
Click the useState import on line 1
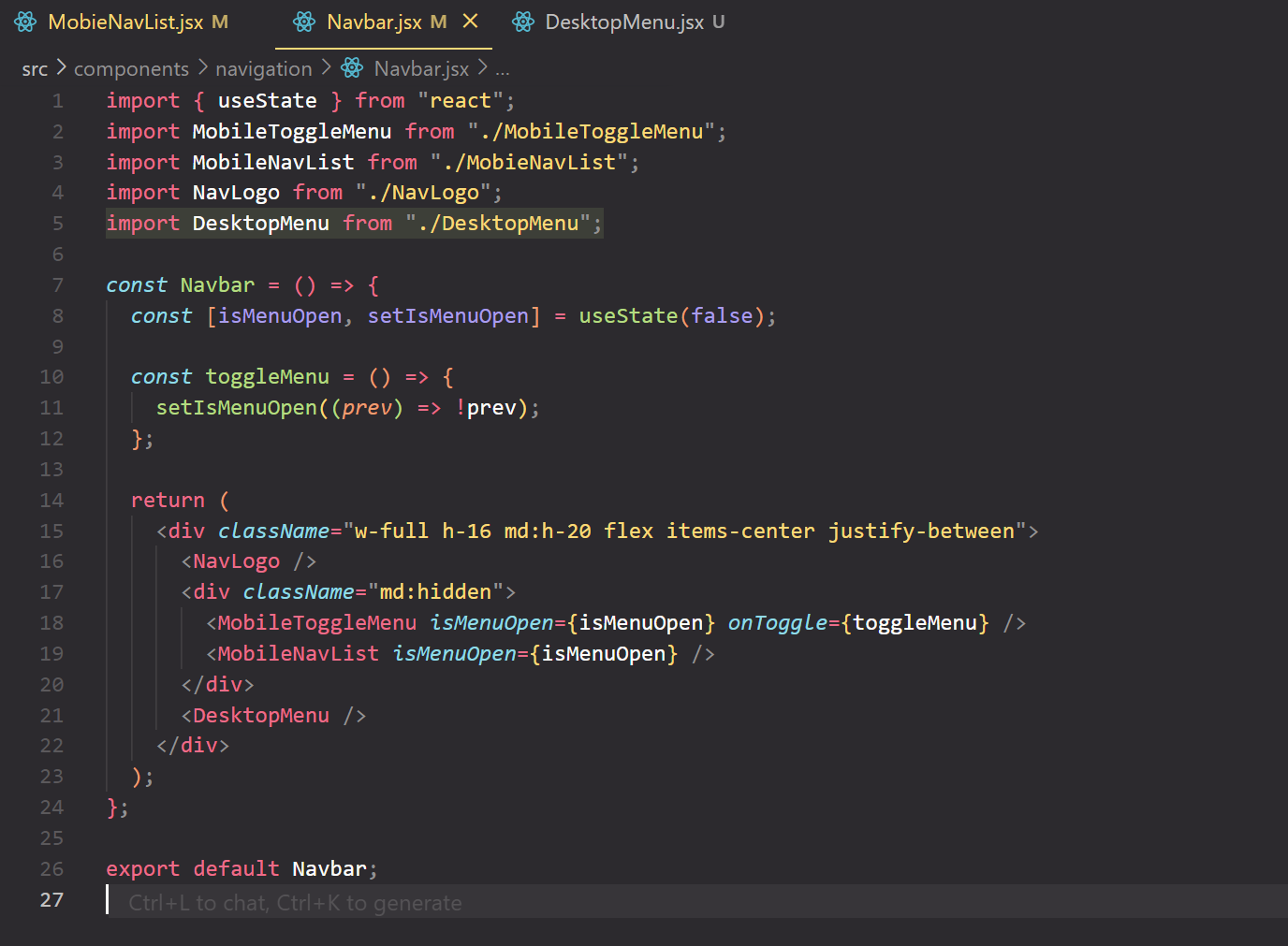coord(267,101)
